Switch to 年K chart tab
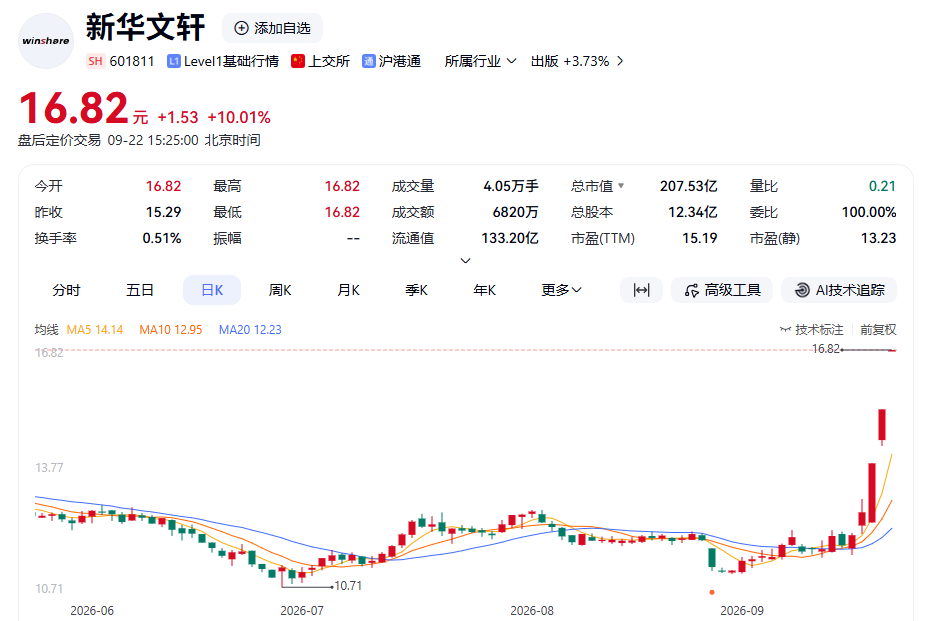 pos(484,290)
